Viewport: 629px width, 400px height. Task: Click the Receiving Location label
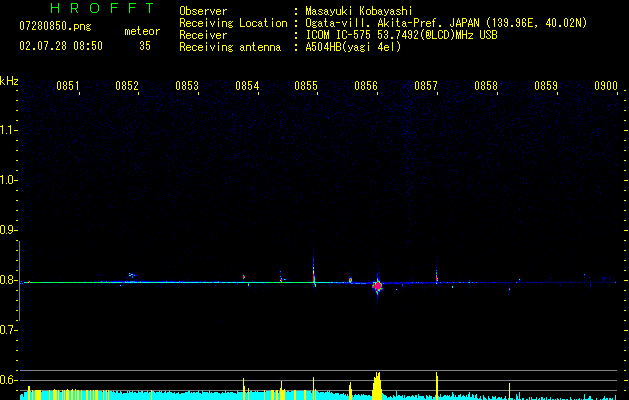[233, 23]
